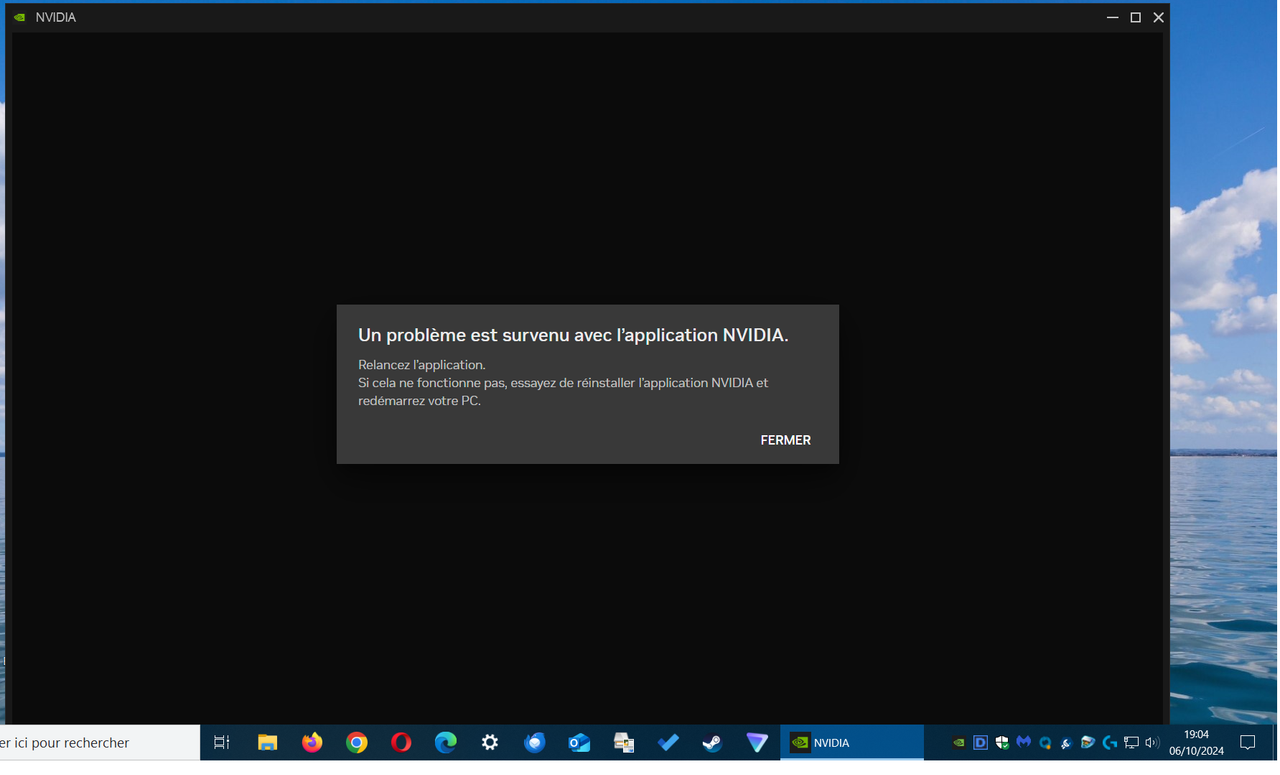The image size is (1280, 775).
Task: Launch Steam from the taskbar
Action: coord(711,742)
